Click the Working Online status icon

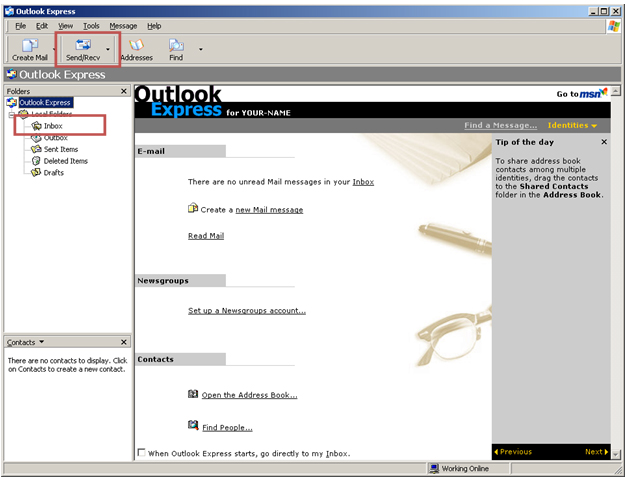434,468
